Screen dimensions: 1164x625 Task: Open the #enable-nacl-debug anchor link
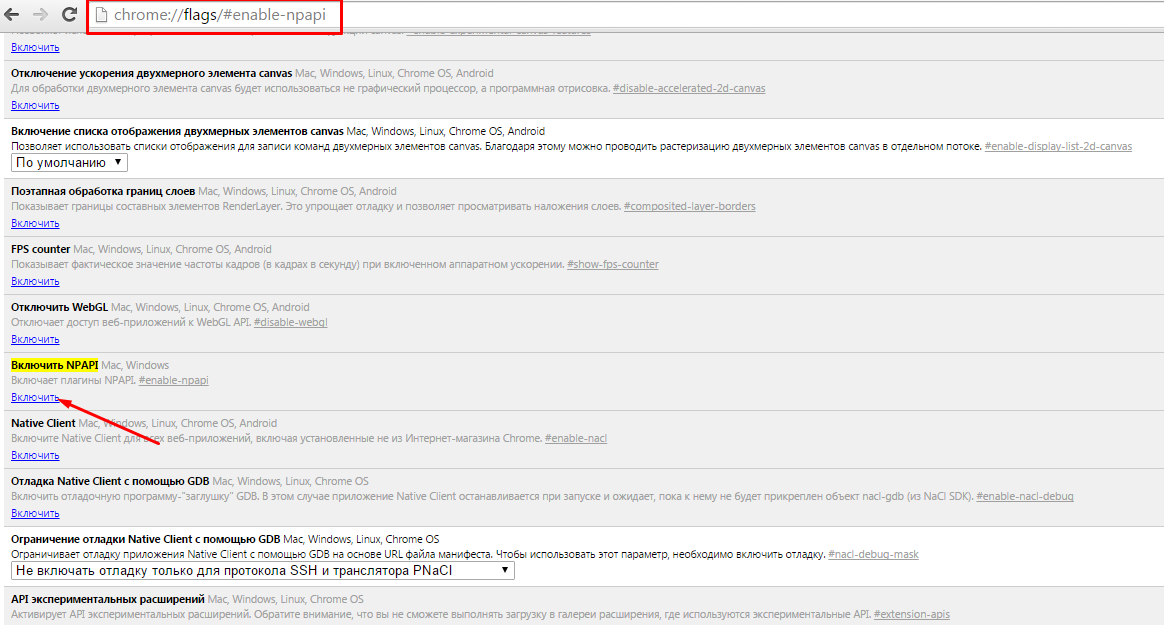click(x=1024, y=496)
